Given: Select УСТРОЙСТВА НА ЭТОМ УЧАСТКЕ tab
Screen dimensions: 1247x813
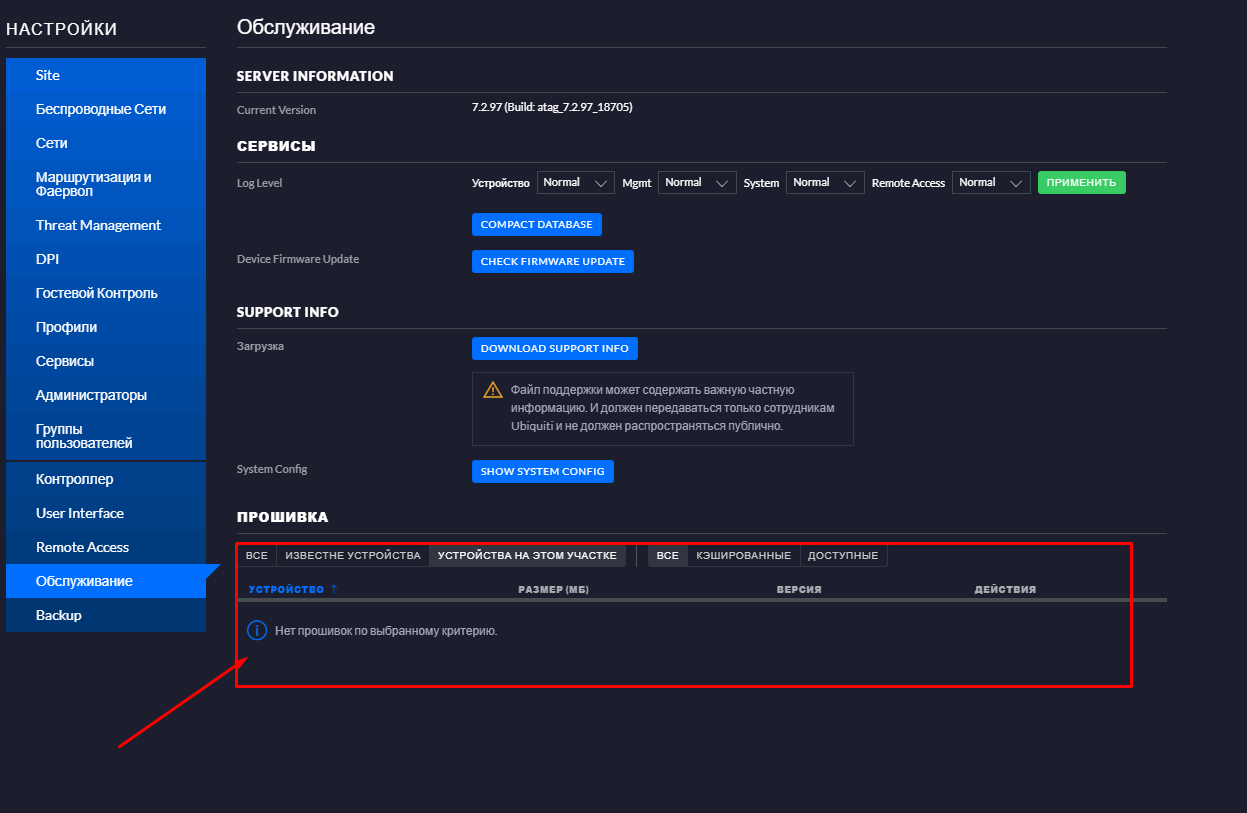Looking at the screenshot, I should point(528,555).
